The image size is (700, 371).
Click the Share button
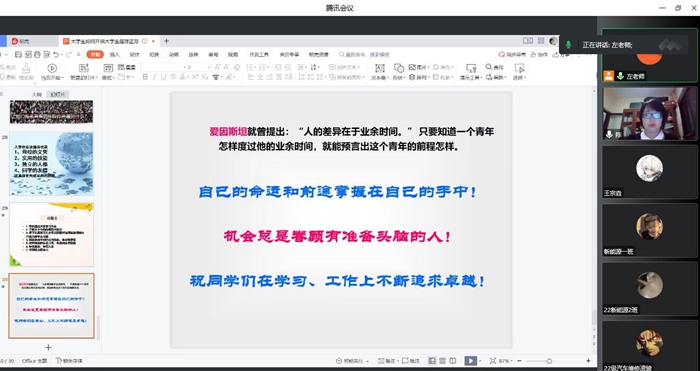[x=561, y=54]
